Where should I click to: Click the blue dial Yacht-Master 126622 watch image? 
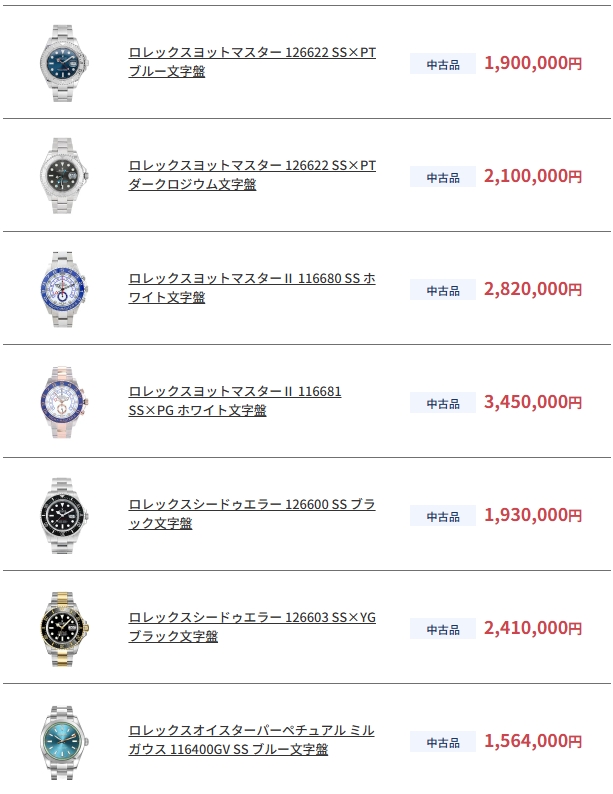tap(65, 62)
